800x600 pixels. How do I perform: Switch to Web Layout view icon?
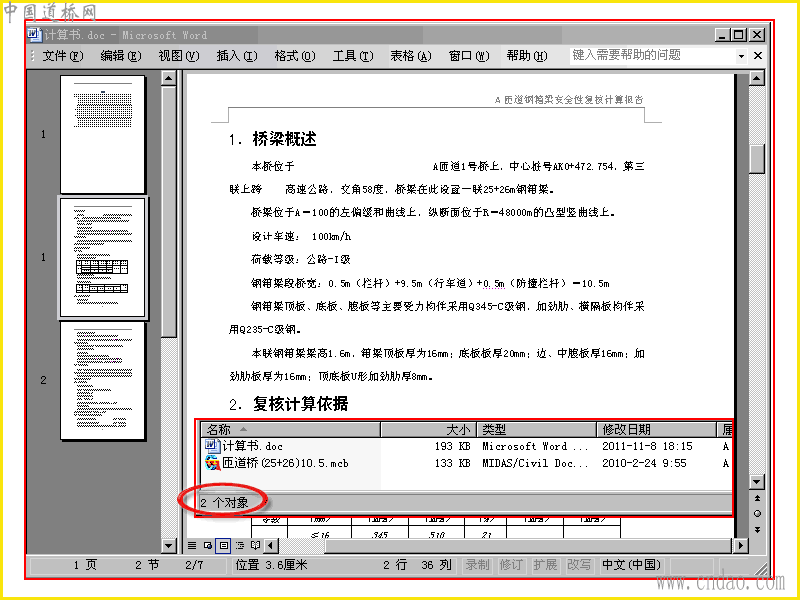[x=208, y=545]
